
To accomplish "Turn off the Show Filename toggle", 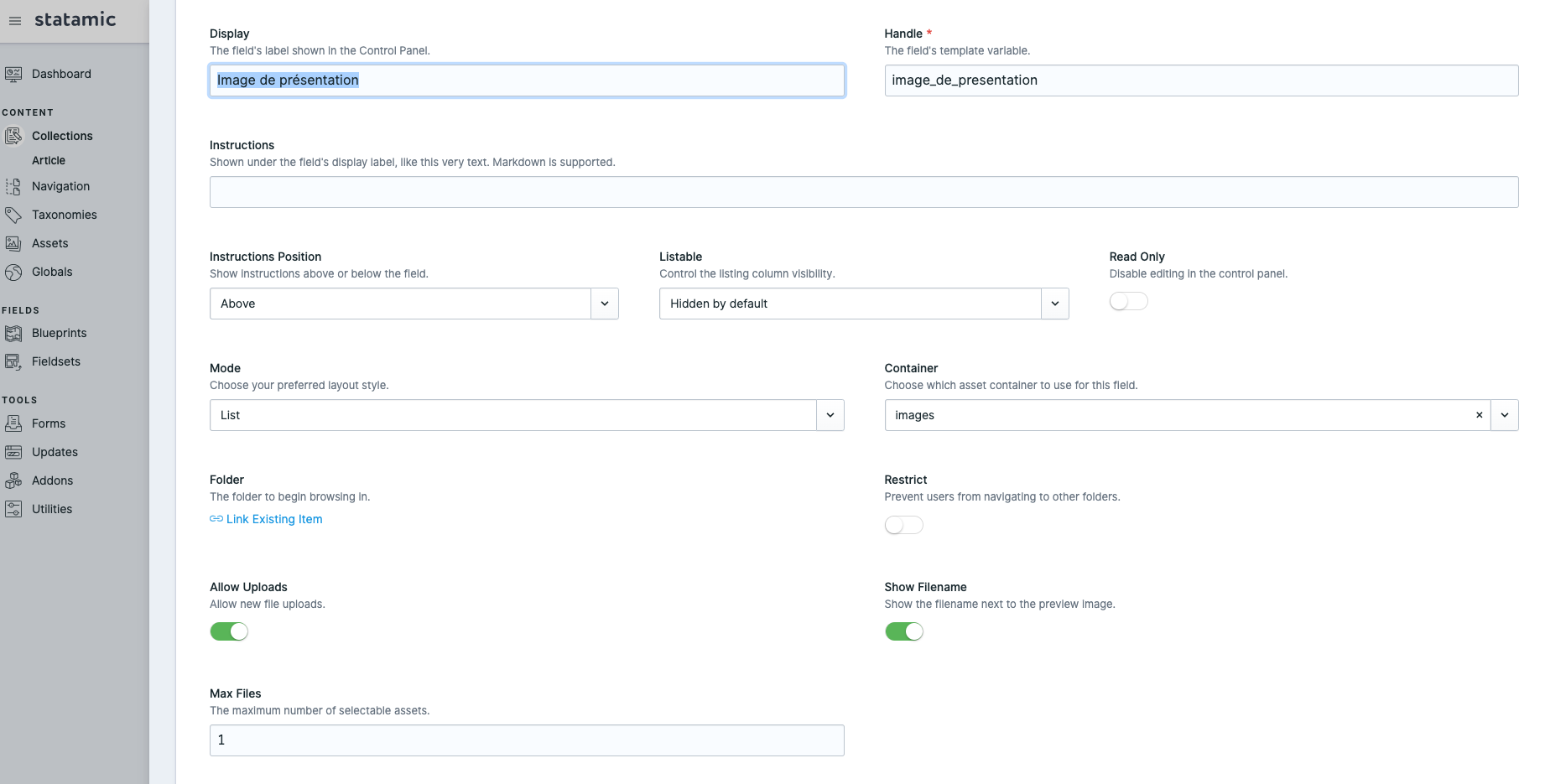I will click(903, 631).
